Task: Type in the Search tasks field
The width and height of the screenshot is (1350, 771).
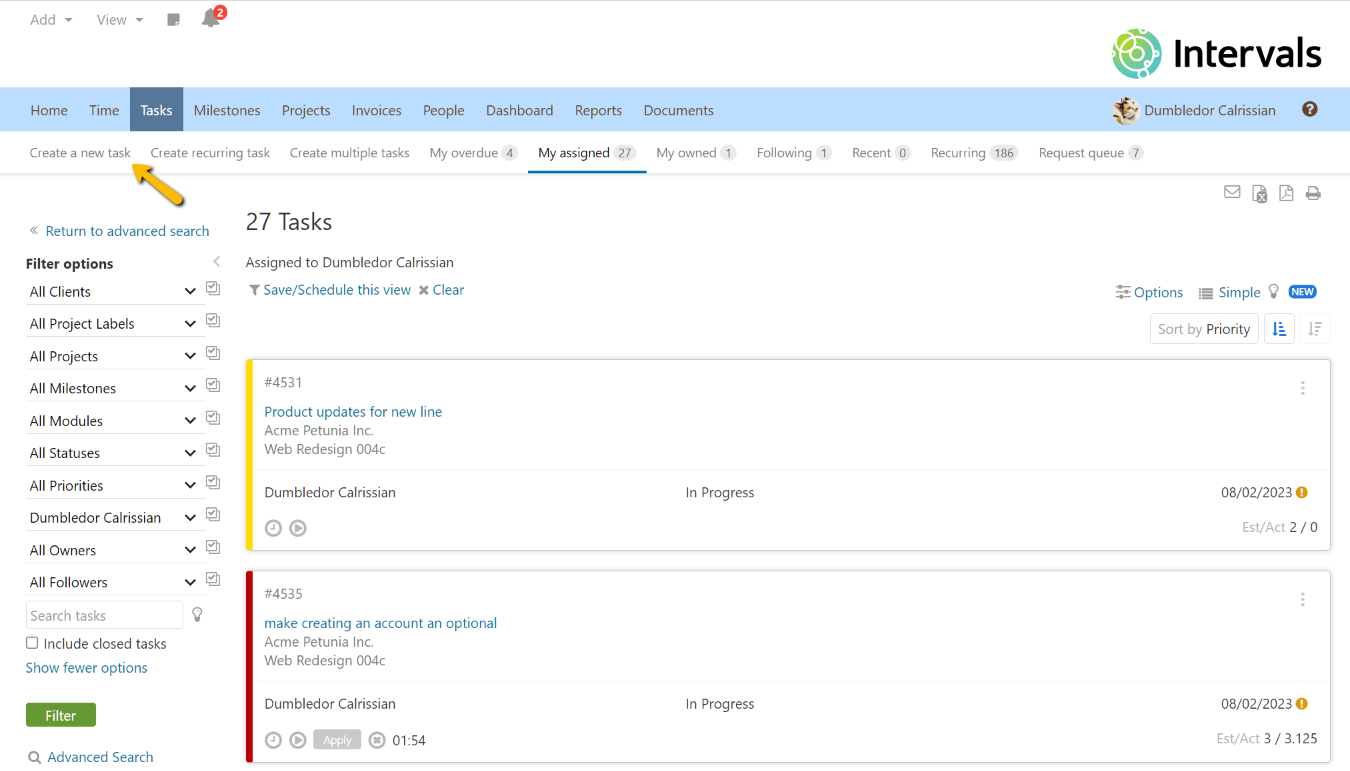Action: [x=104, y=615]
